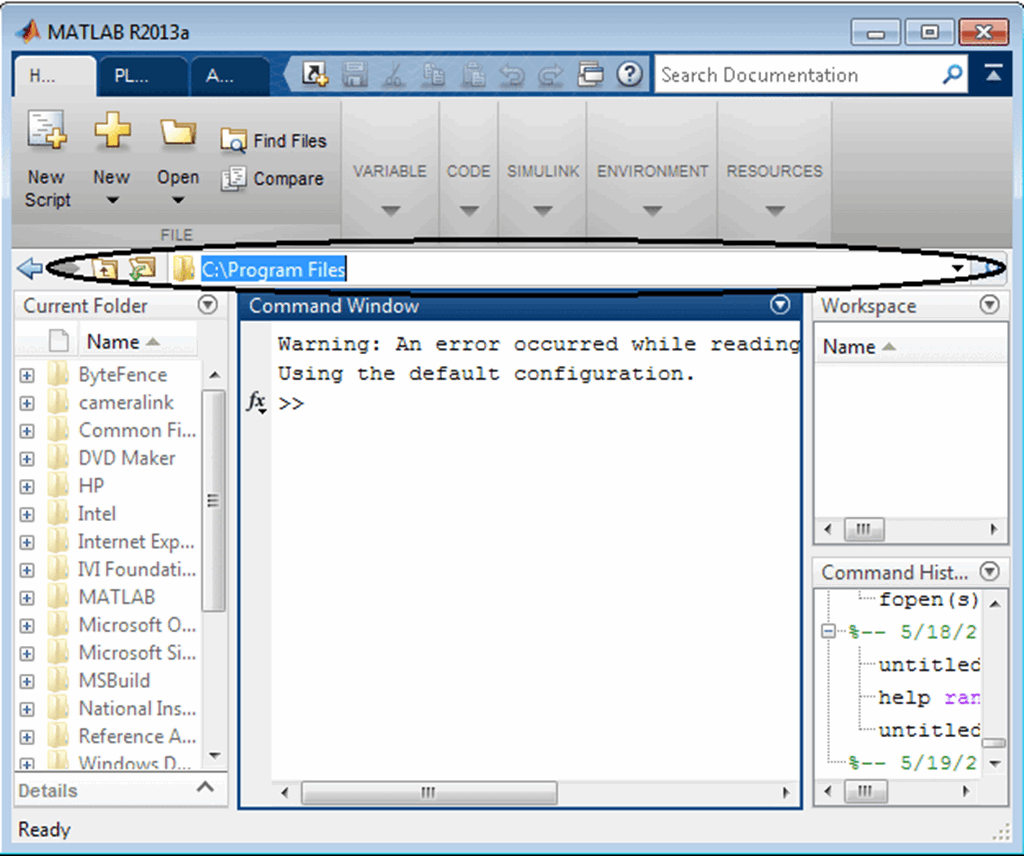Expand the ByteFence folder tree item

[x=26, y=374]
